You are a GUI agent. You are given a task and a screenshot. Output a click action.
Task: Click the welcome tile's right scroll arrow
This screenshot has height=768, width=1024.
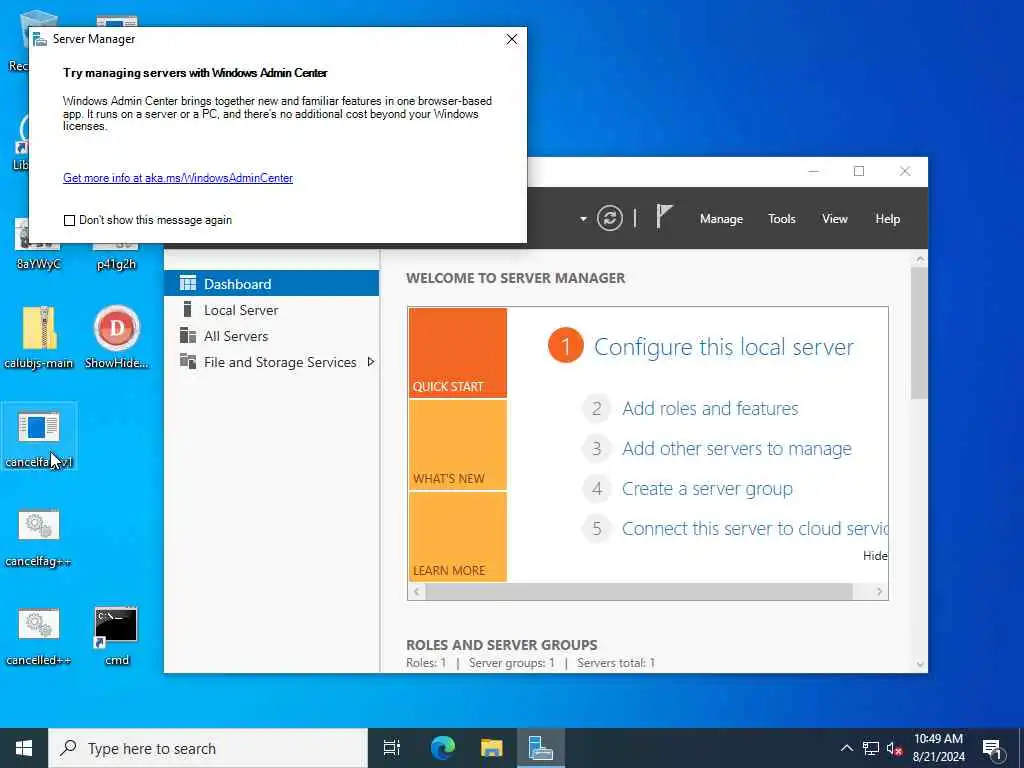tap(880, 591)
